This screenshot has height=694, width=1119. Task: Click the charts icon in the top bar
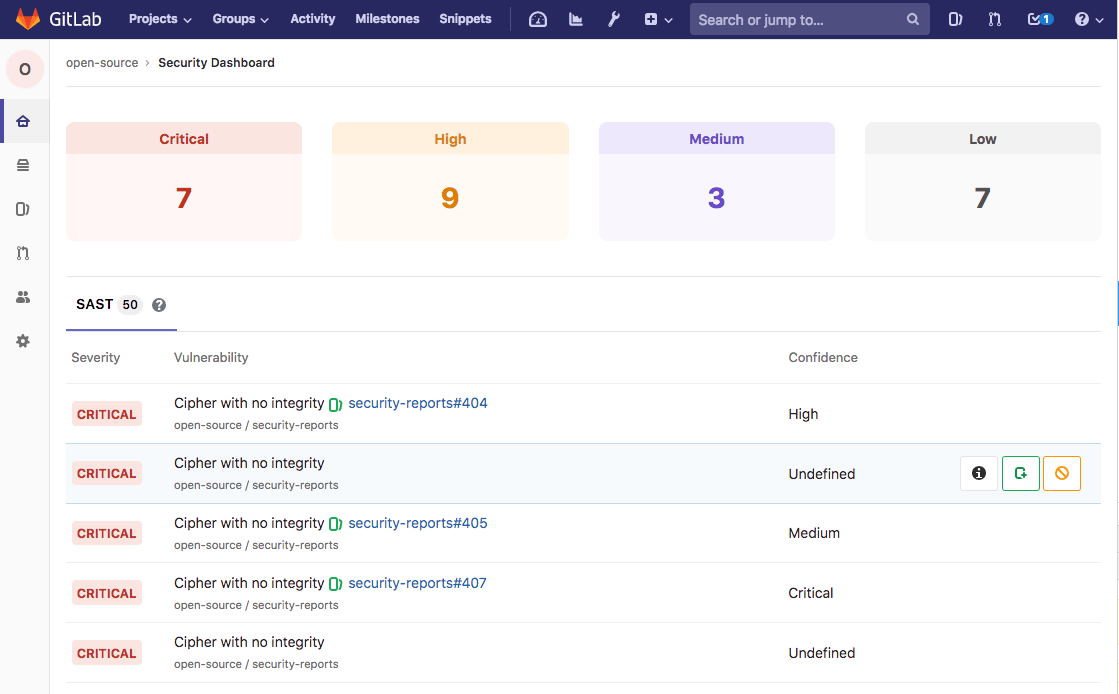click(x=575, y=19)
